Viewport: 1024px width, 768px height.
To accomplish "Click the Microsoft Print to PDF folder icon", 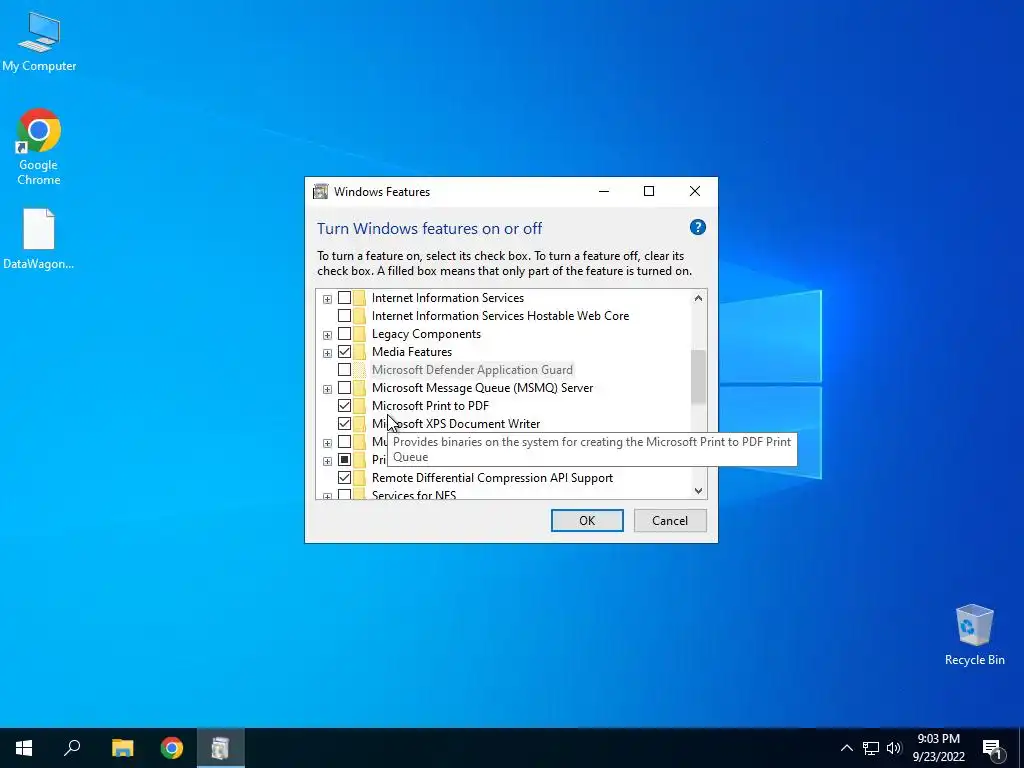I will [x=360, y=406].
